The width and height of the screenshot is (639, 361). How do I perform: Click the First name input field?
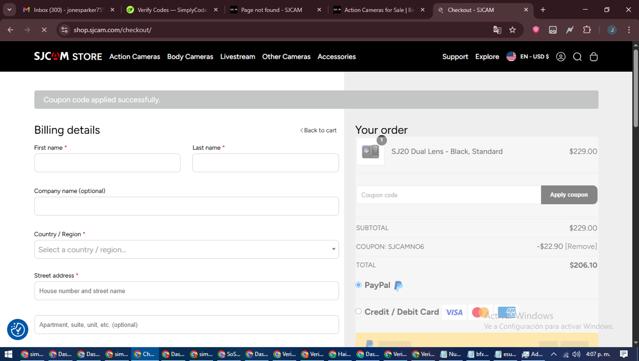tap(107, 163)
